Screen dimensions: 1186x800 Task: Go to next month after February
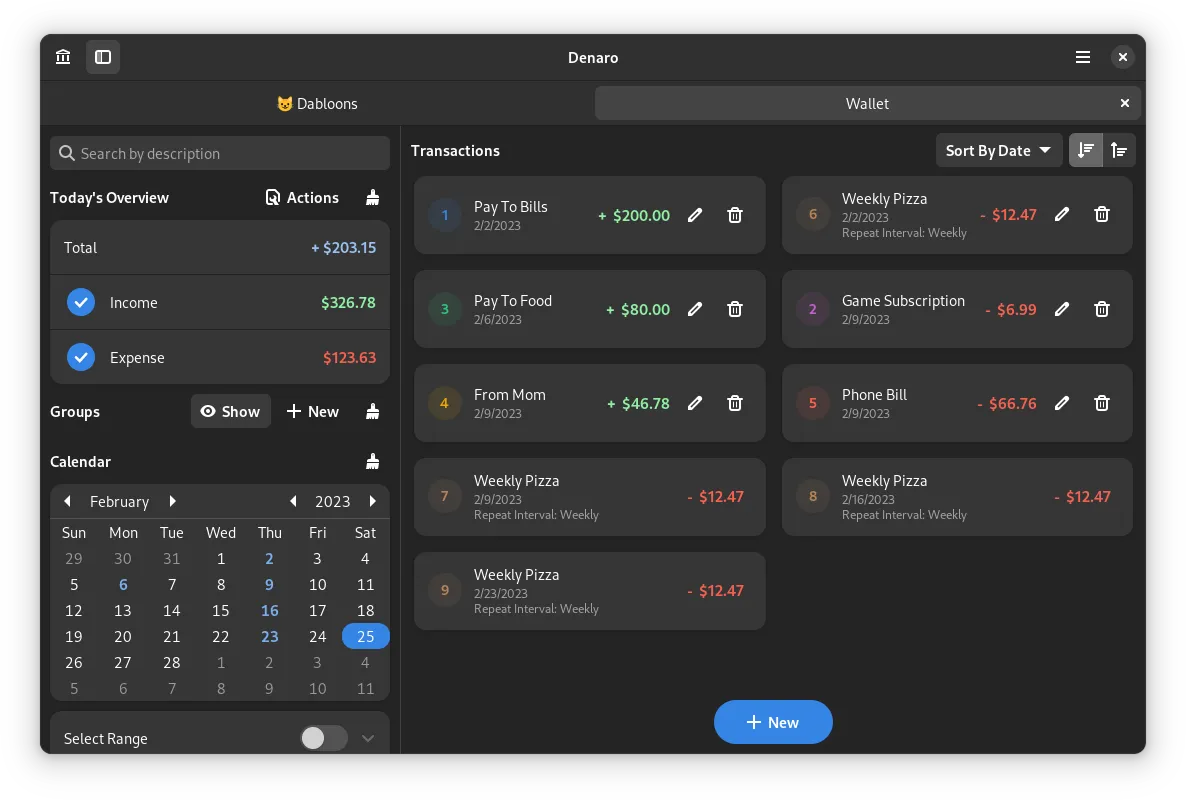pyautogui.click(x=173, y=501)
